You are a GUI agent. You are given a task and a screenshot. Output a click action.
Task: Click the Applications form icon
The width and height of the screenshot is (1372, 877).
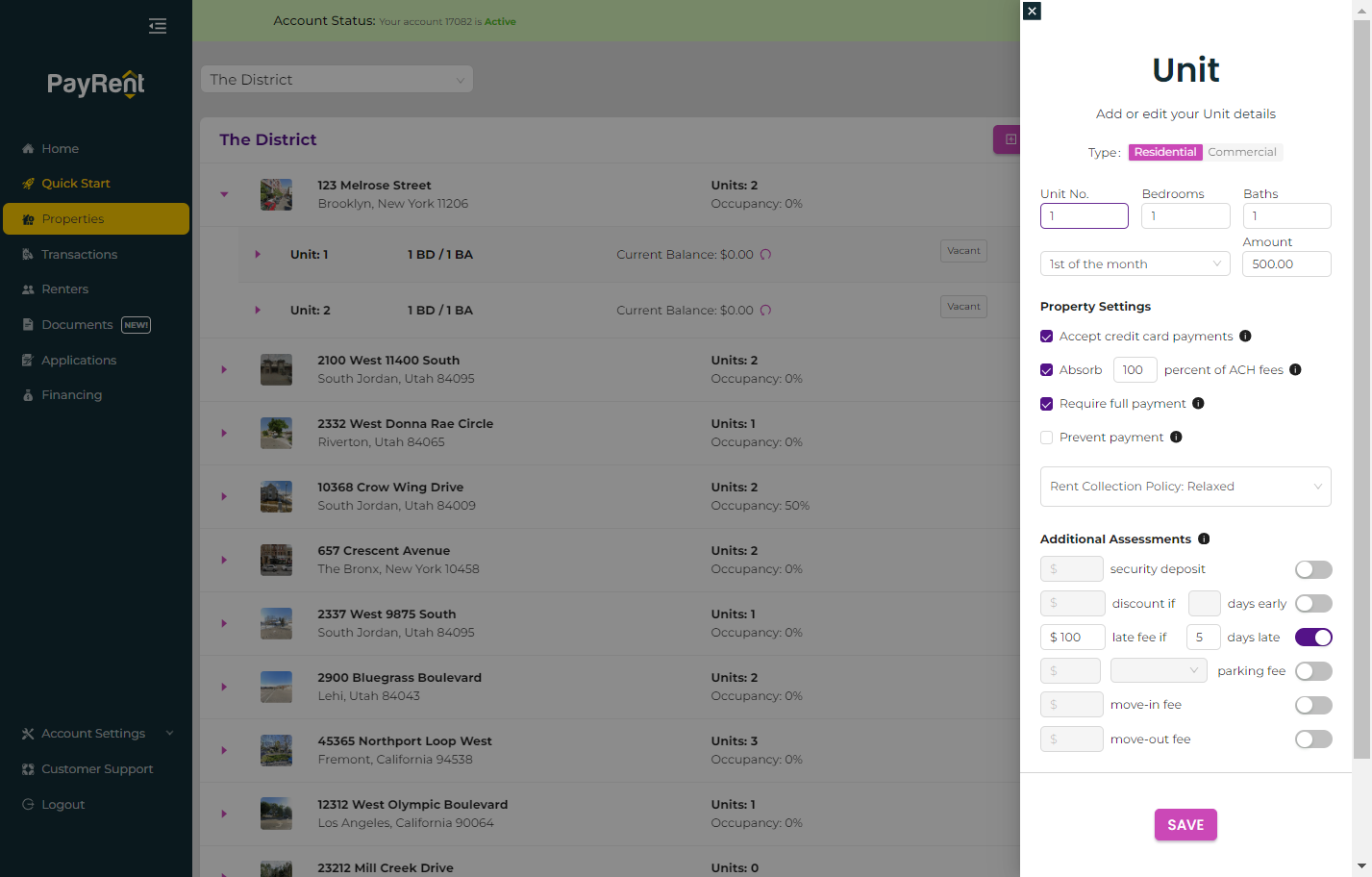(x=28, y=361)
